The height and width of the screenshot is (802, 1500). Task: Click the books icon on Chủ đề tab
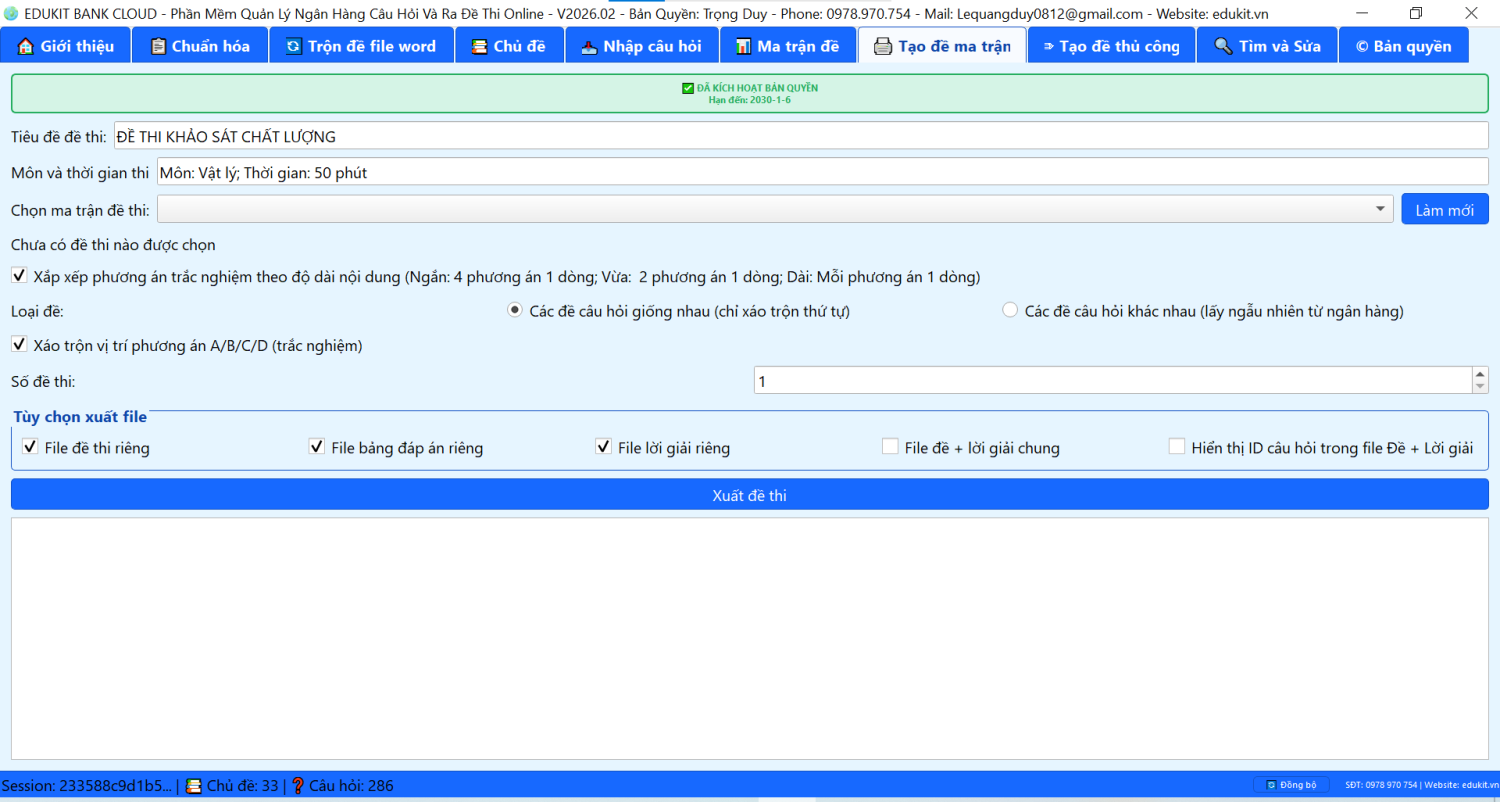coord(480,47)
